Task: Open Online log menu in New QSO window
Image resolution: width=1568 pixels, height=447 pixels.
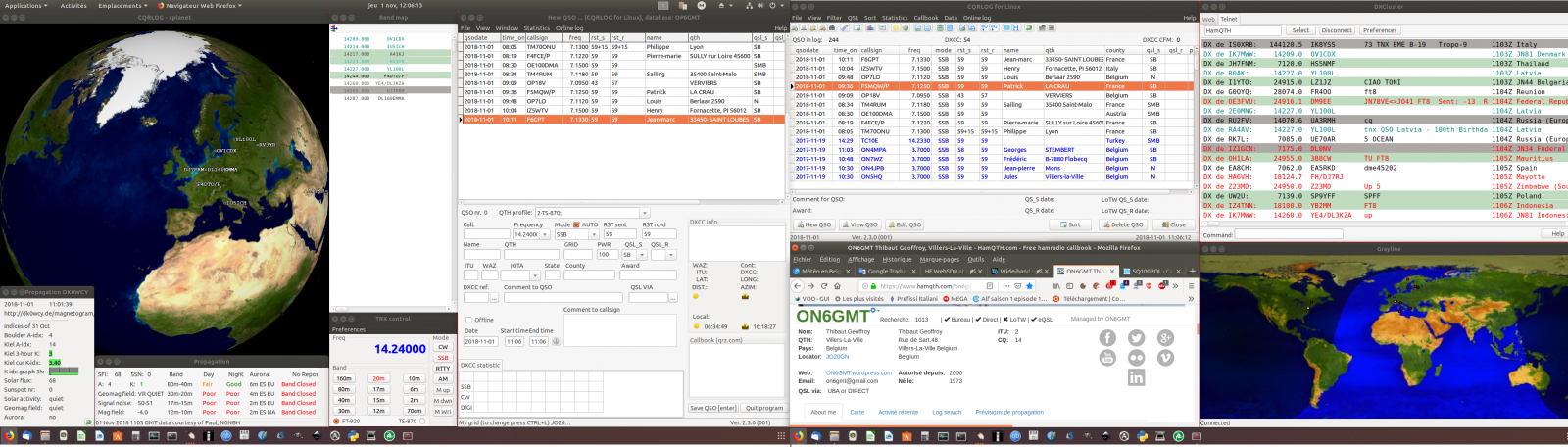Action: coord(569,28)
